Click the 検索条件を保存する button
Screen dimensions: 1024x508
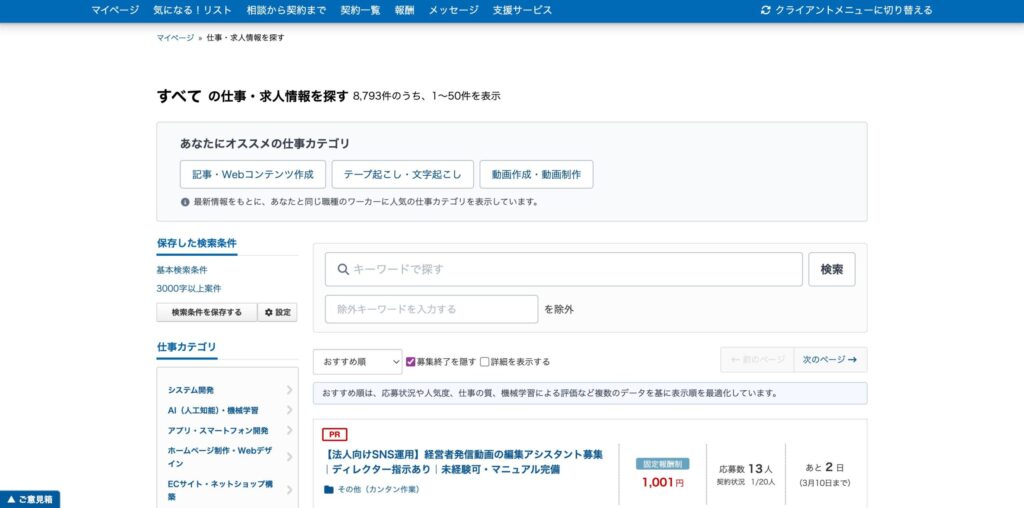pos(206,313)
